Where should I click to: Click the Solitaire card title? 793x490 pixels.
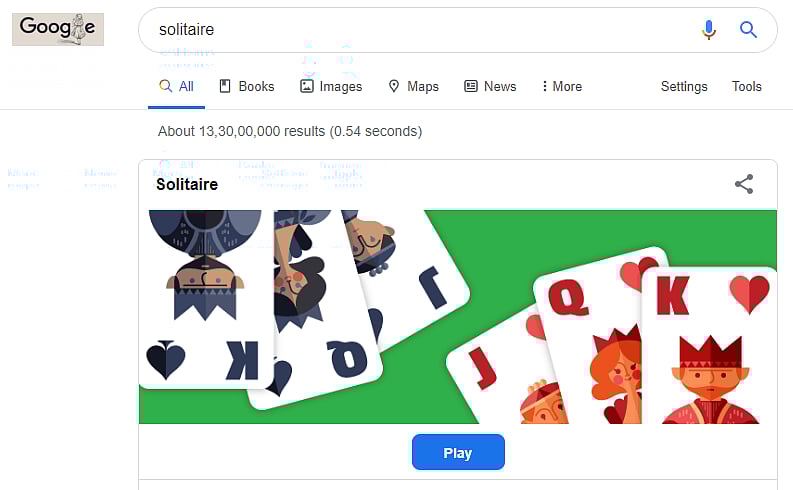(187, 185)
